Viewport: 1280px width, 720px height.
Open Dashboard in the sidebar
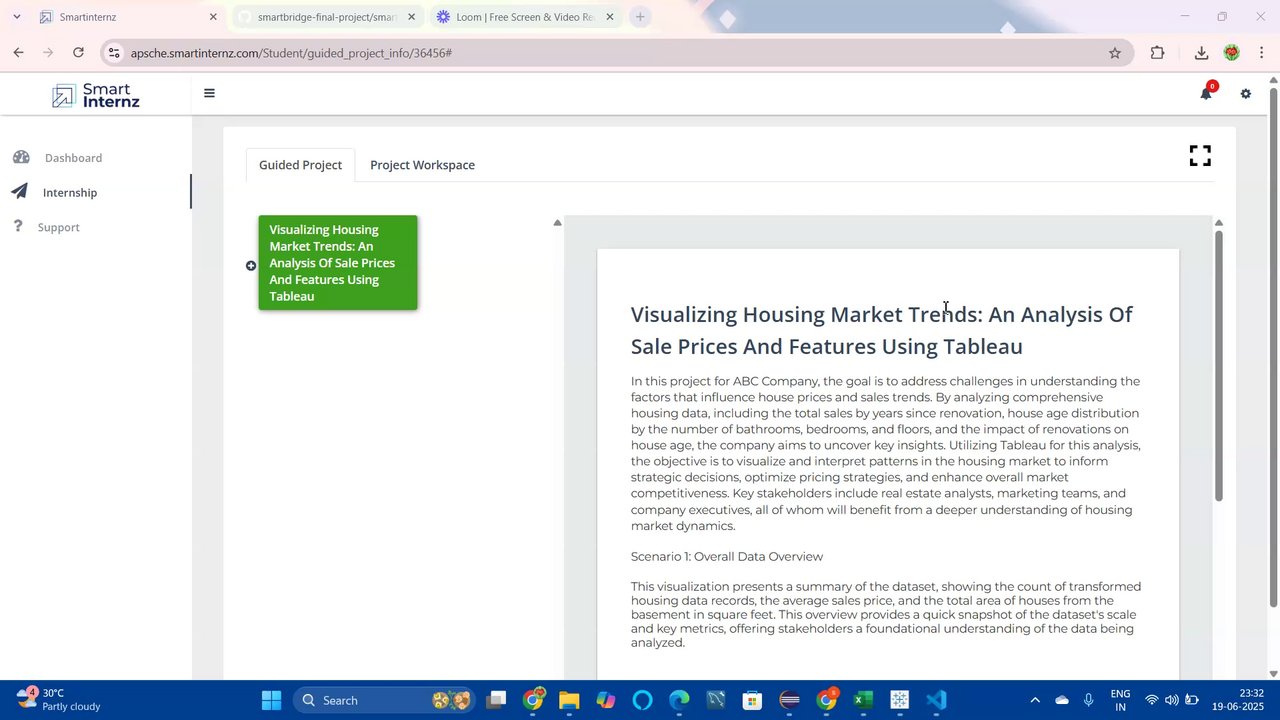[x=73, y=158]
